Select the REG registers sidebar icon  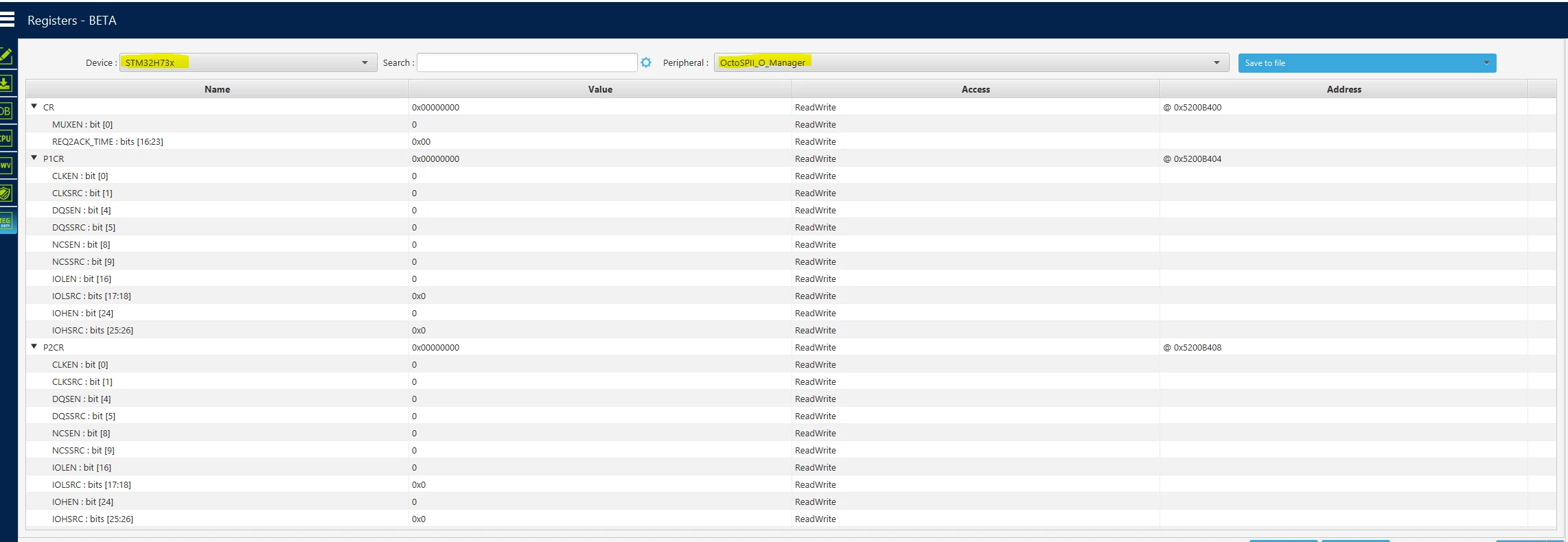click(7, 222)
